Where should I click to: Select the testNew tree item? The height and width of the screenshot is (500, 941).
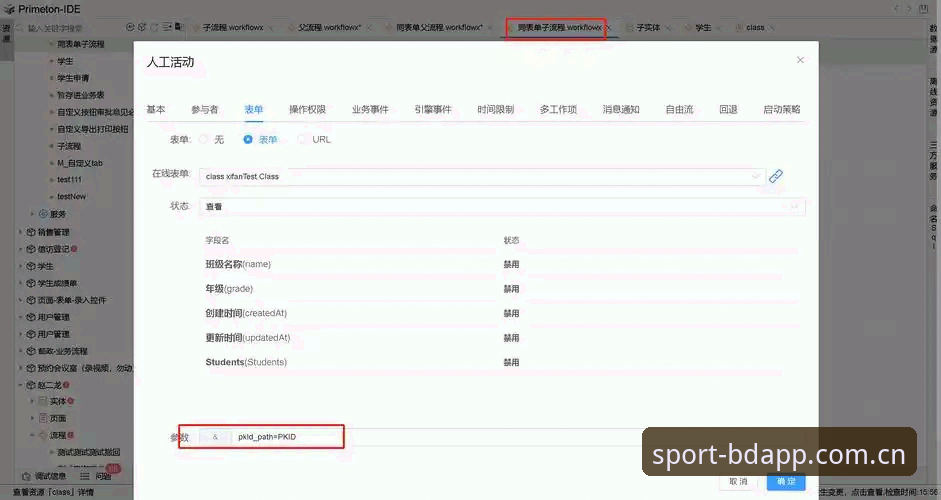[x=71, y=196]
